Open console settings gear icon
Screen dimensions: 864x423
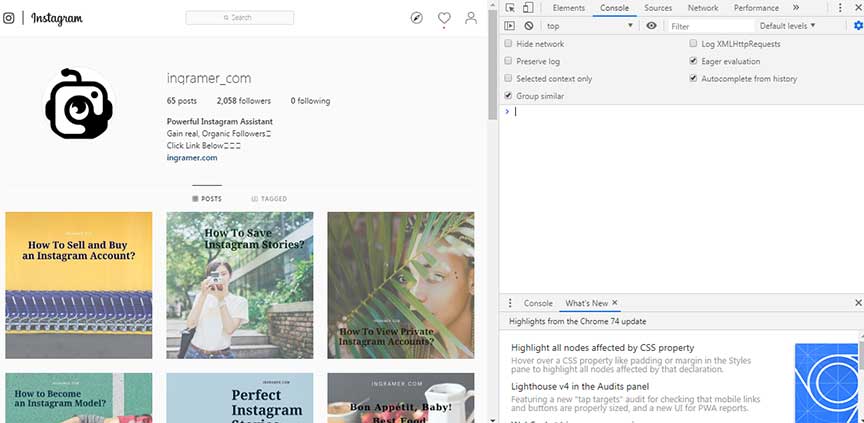pos(858,26)
